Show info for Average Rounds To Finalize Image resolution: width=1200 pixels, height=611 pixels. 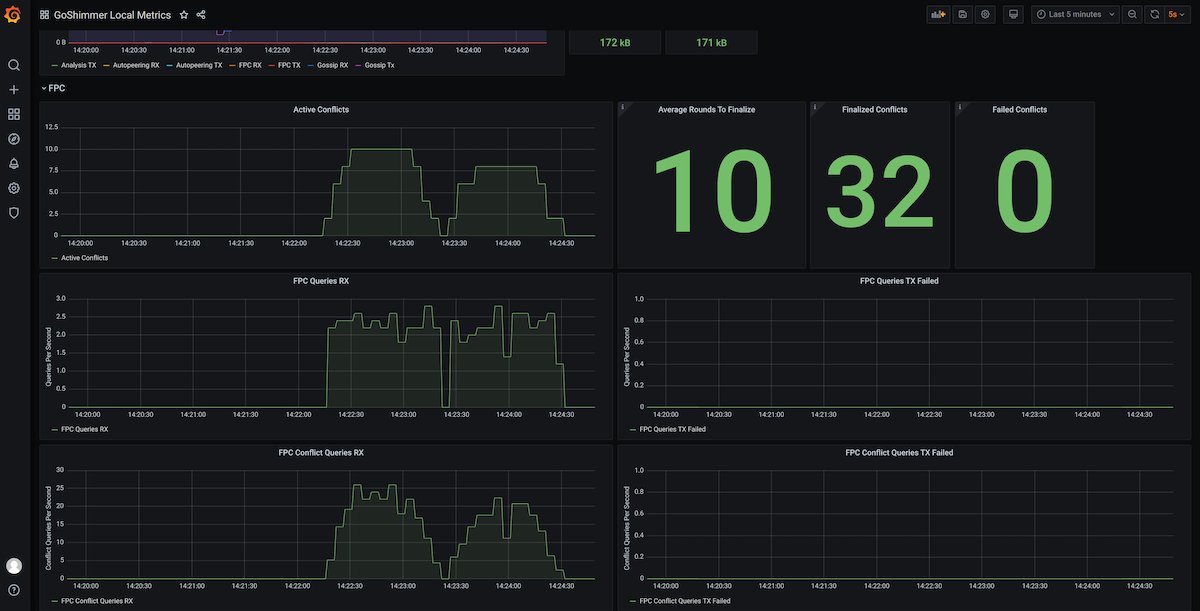pyautogui.click(x=623, y=107)
